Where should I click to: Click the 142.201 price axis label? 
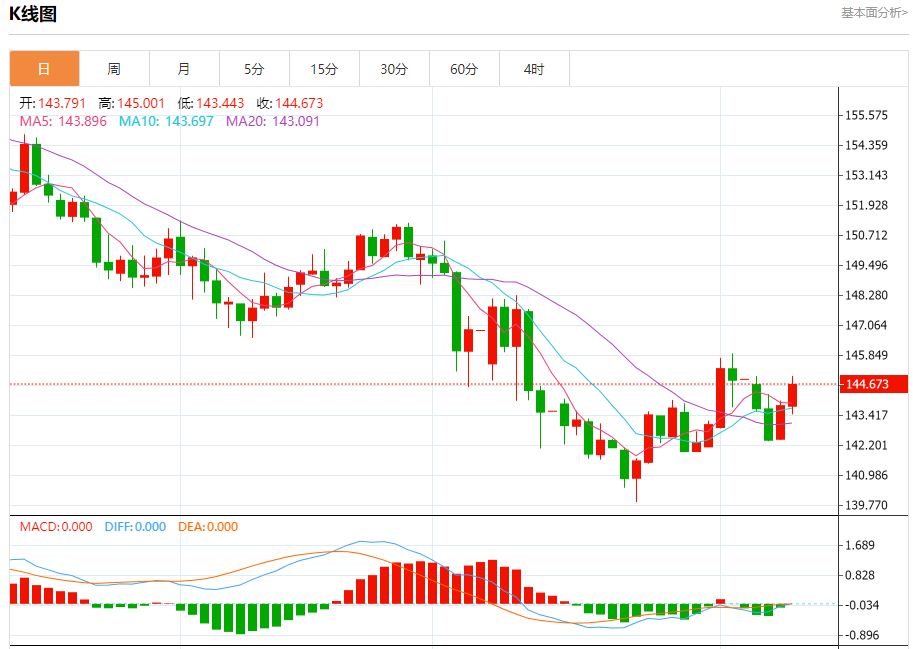pos(866,445)
